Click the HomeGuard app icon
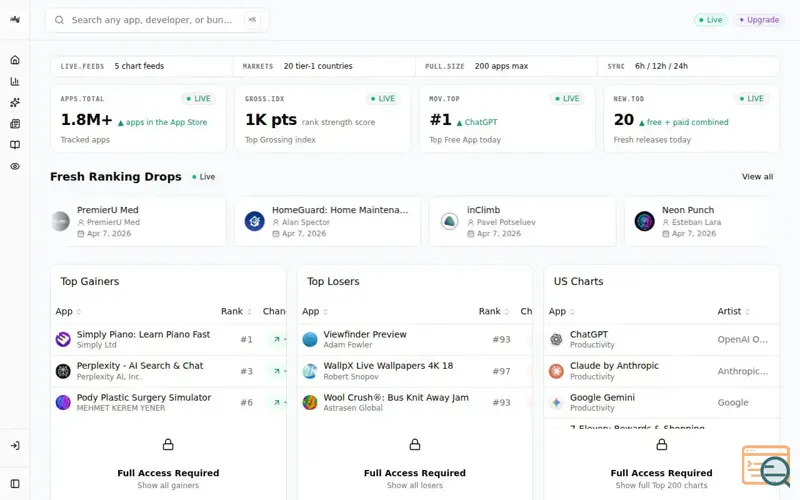Viewport: 800px width, 500px height. (x=255, y=221)
